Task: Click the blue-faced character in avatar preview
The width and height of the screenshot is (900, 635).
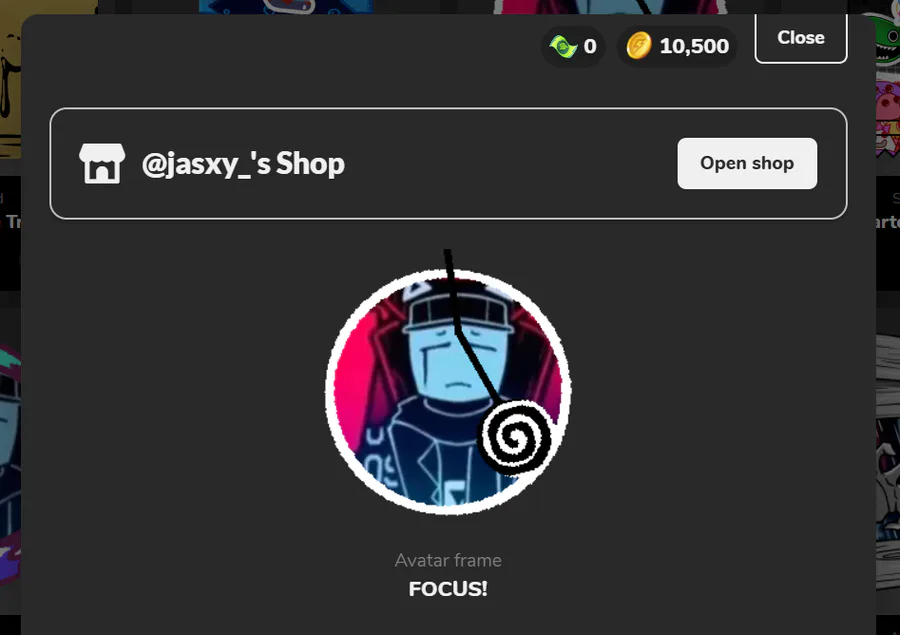Action: click(453, 367)
